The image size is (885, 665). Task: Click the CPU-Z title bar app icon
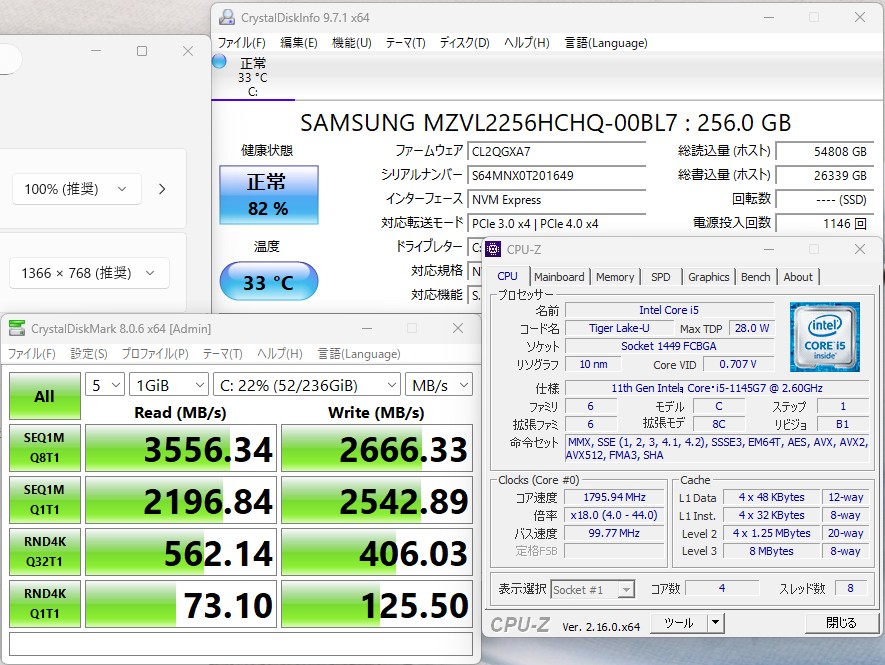coord(494,249)
